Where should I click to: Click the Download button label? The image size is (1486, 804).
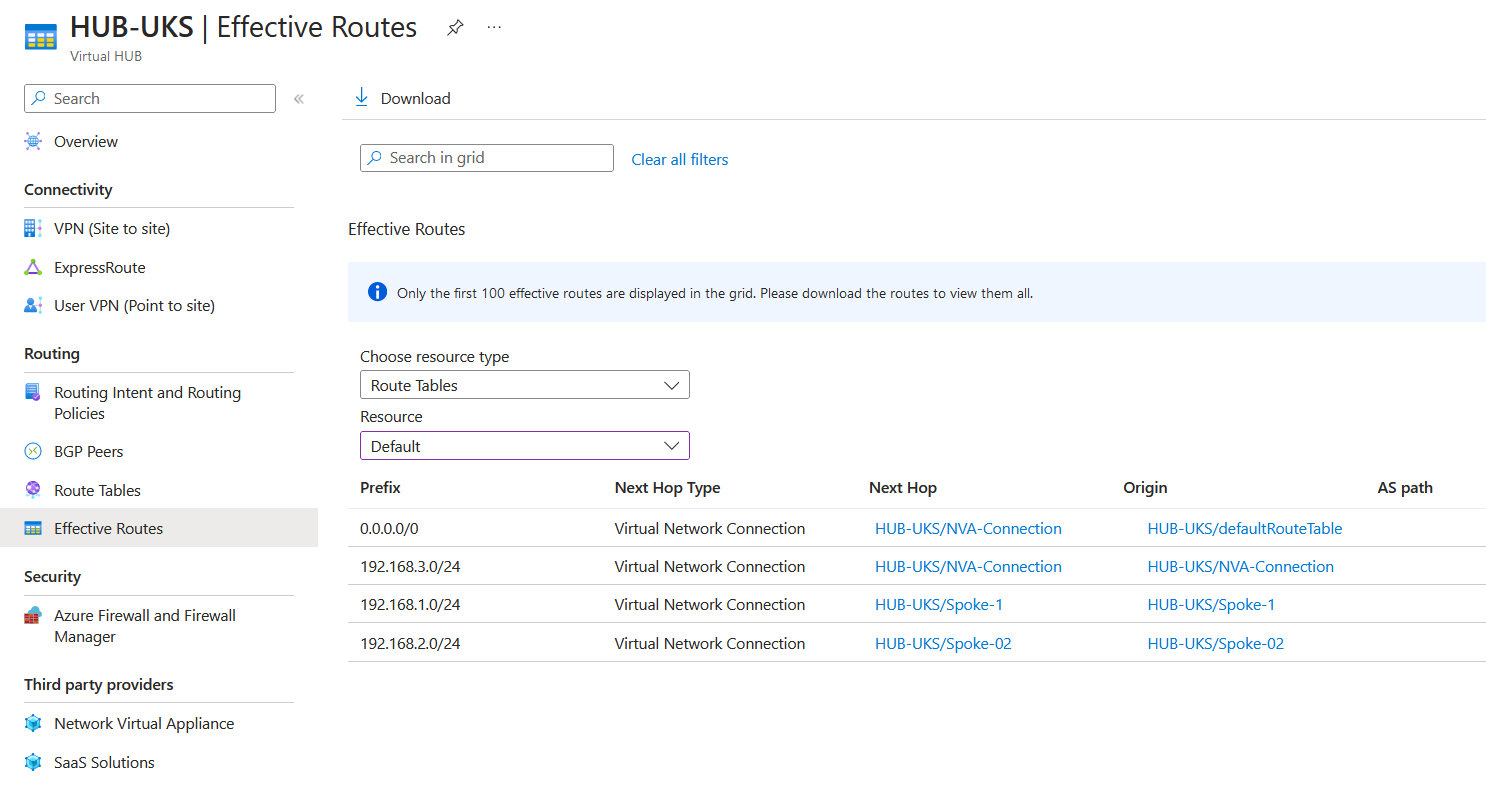416,98
